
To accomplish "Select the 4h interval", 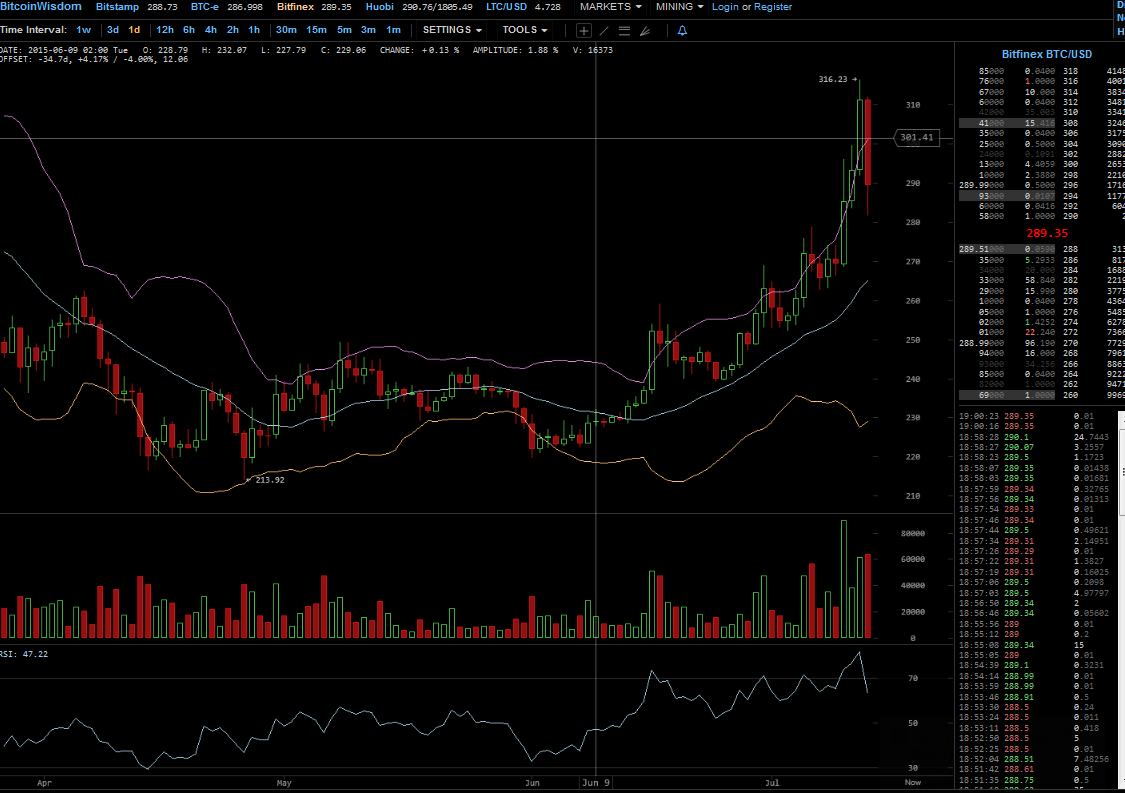I will pyautogui.click(x=211, y=30).
